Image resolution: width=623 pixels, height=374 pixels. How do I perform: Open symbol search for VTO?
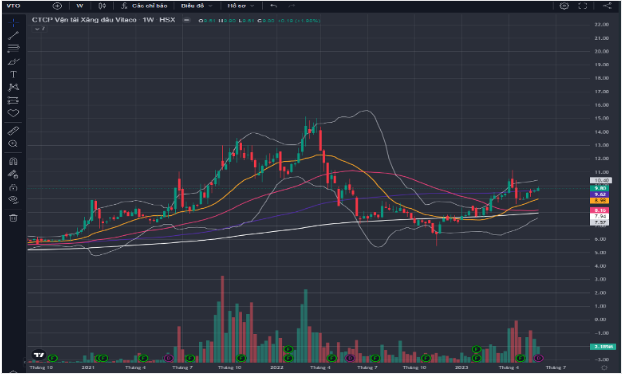pyautogui.click(x=13, y=6)
